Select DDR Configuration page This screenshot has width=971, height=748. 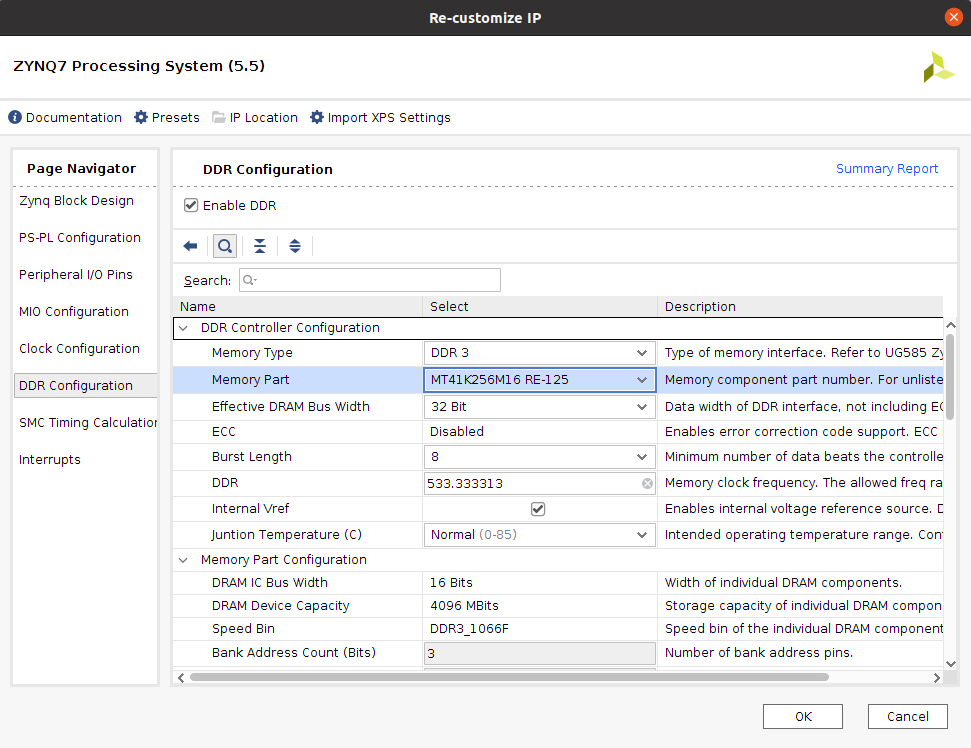(x=85, y=386)
